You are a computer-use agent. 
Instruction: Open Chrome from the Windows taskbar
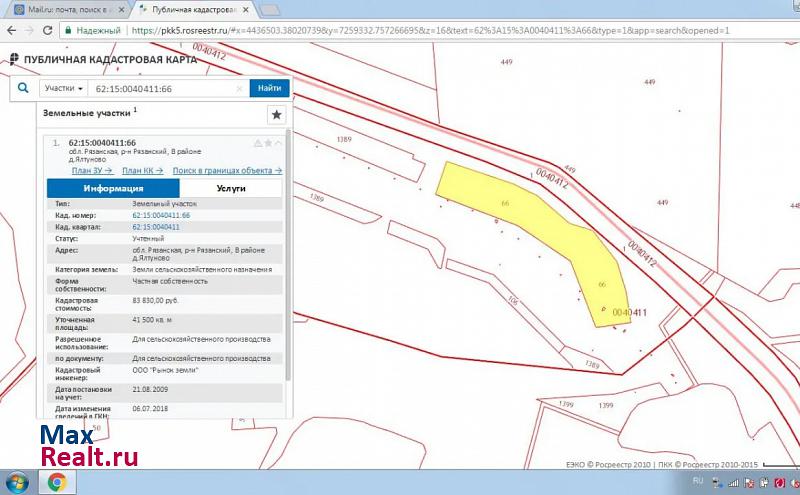57,482
